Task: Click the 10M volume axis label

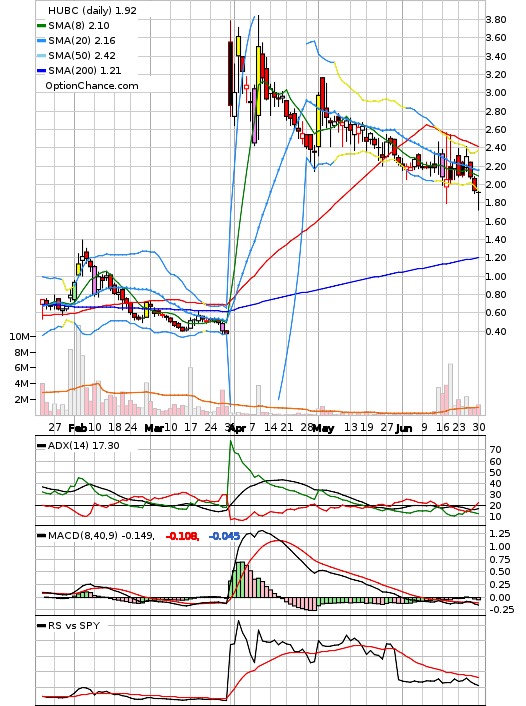Action: 19,337
